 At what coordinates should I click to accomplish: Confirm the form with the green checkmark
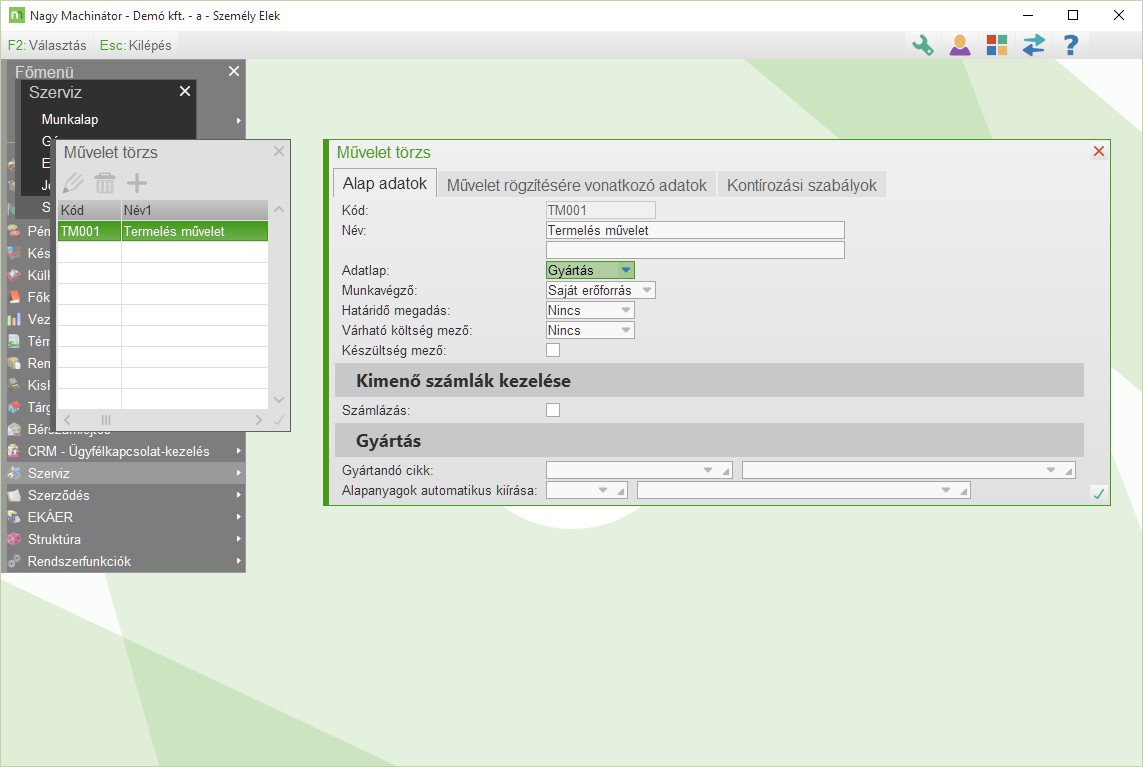1099,494
